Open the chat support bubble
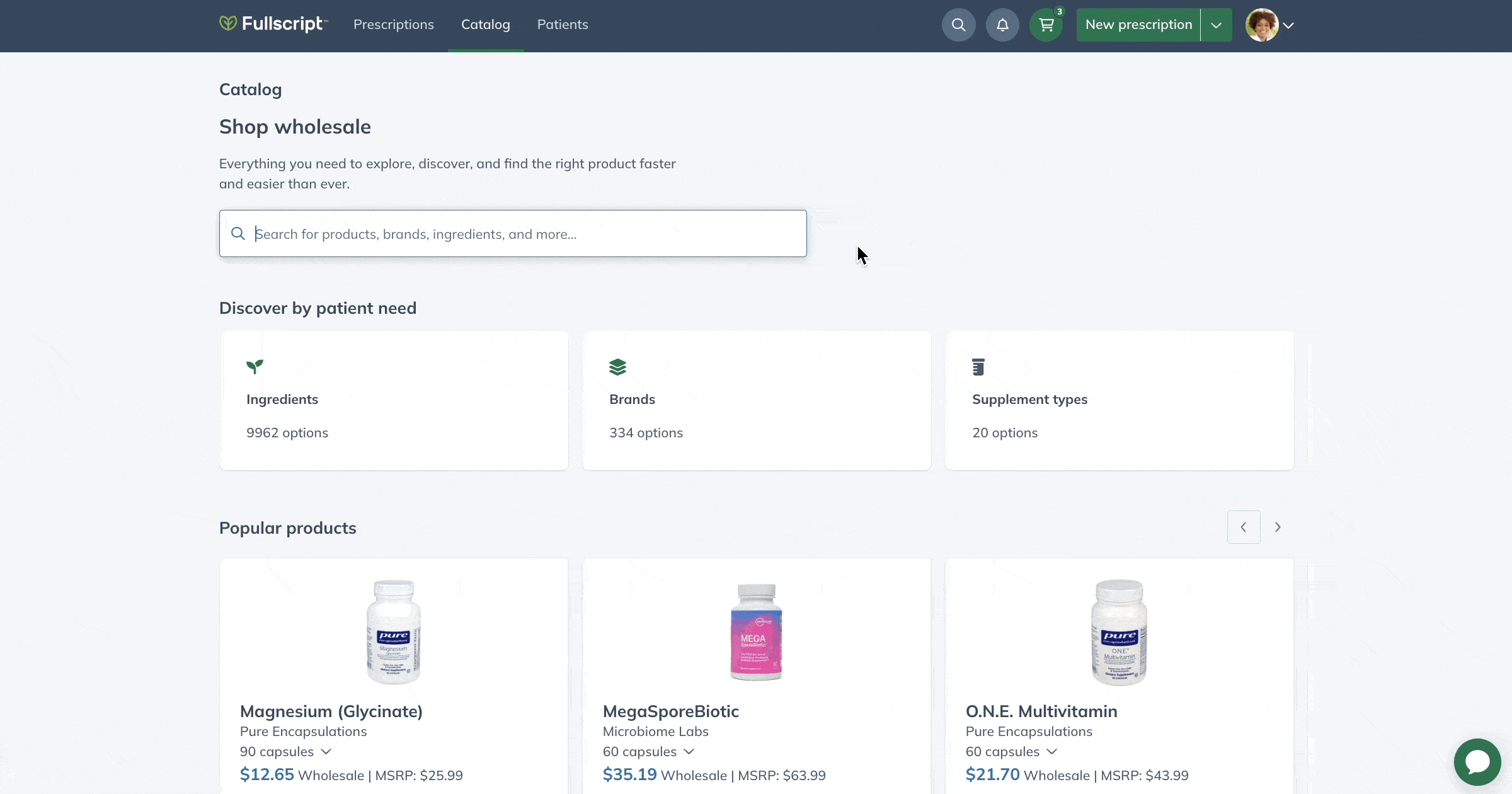The height and width of the screenshot is (794, 1512). click(1477, 762)
